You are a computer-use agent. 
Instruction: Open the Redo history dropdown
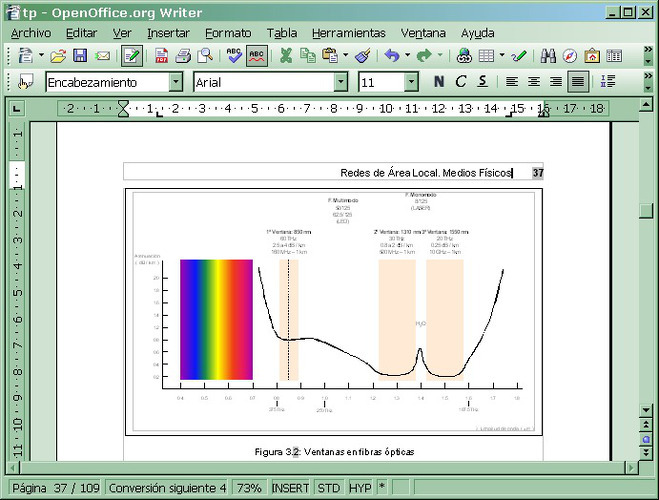point(440,55)
